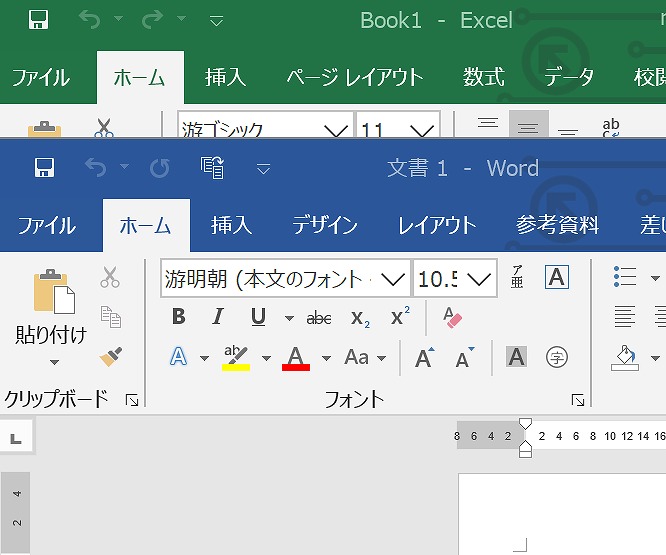Click clear all formatting eraser icon
The height and width of the screenshot is (555, 666).
(x=452, y=318)
